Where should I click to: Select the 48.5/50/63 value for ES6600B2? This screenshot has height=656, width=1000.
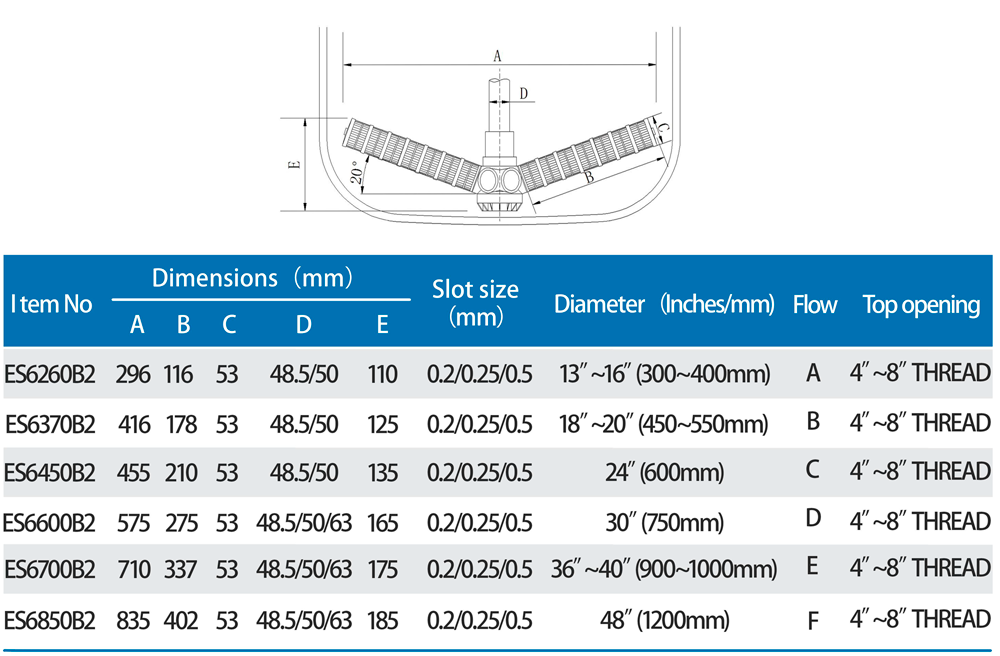(x=304, y=523)
